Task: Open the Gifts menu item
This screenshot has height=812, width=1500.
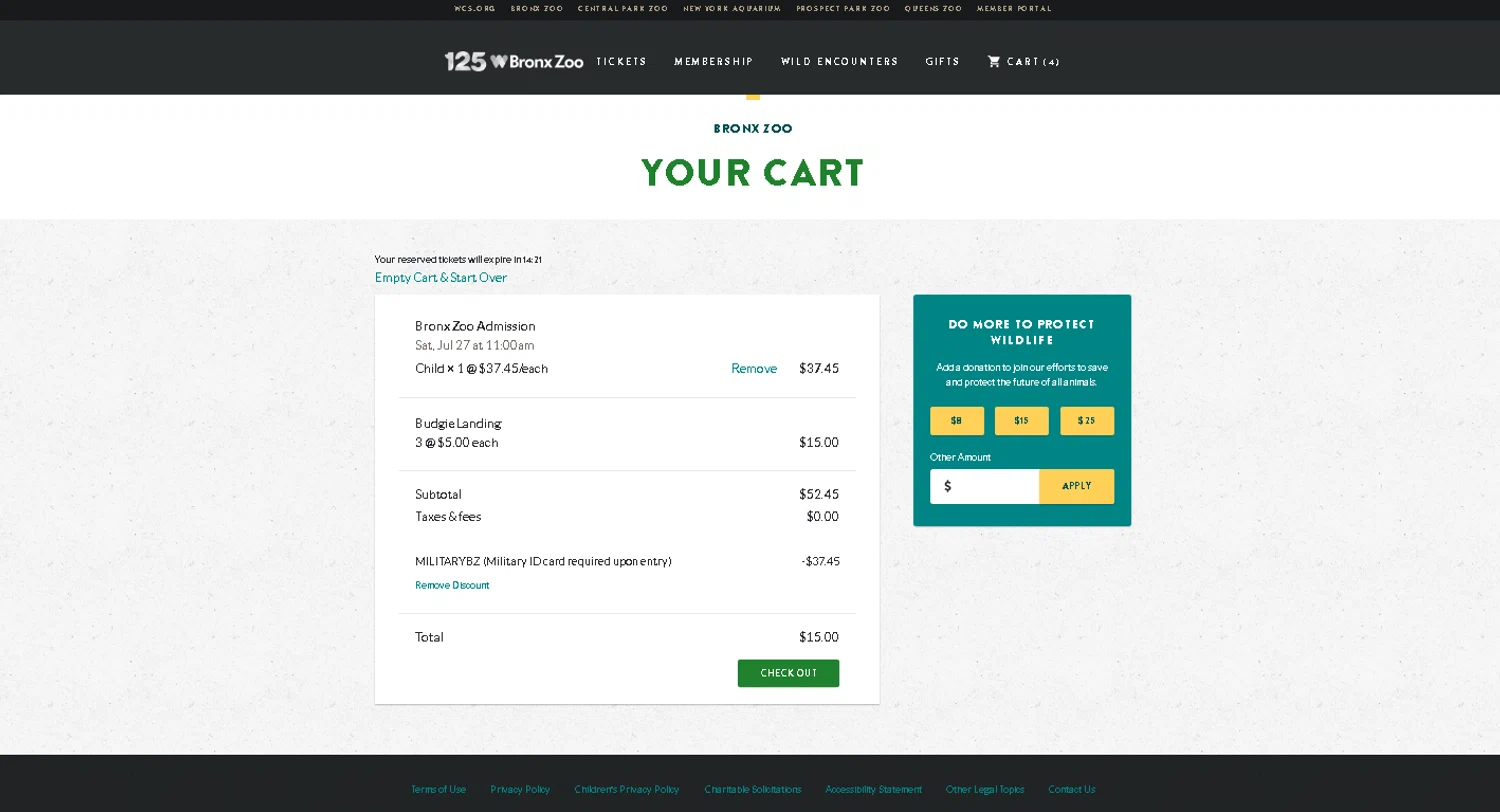Action: point(943,62)
